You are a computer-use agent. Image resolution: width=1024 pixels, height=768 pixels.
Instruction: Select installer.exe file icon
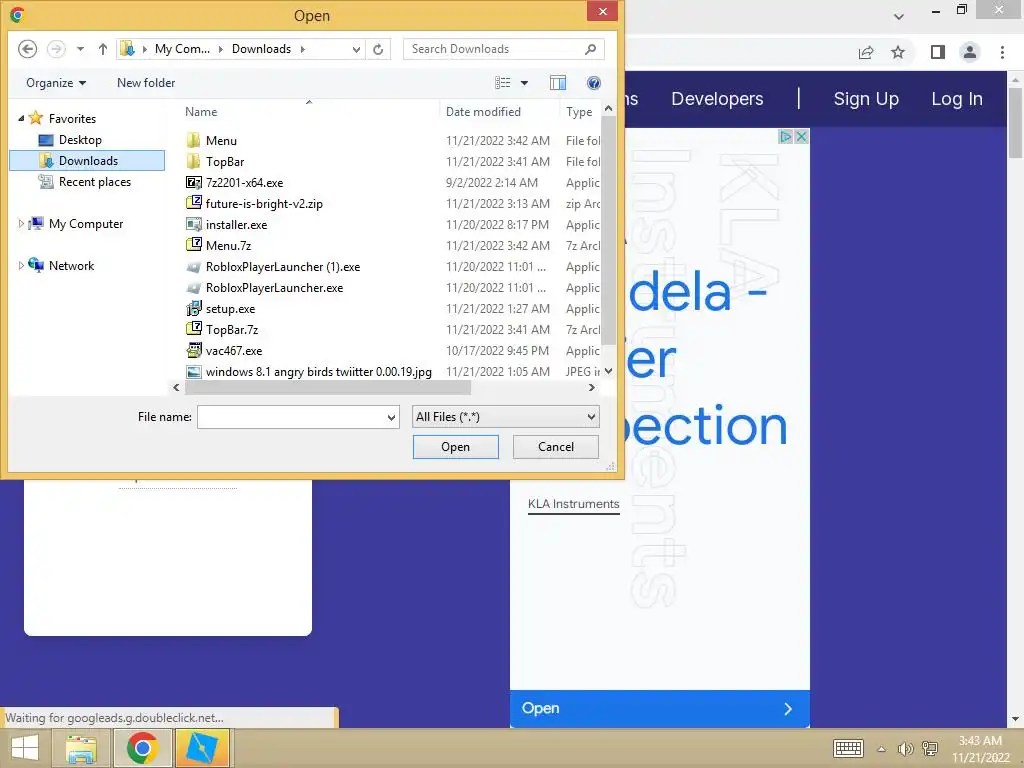pyautogui.click(x=193, y=224)
